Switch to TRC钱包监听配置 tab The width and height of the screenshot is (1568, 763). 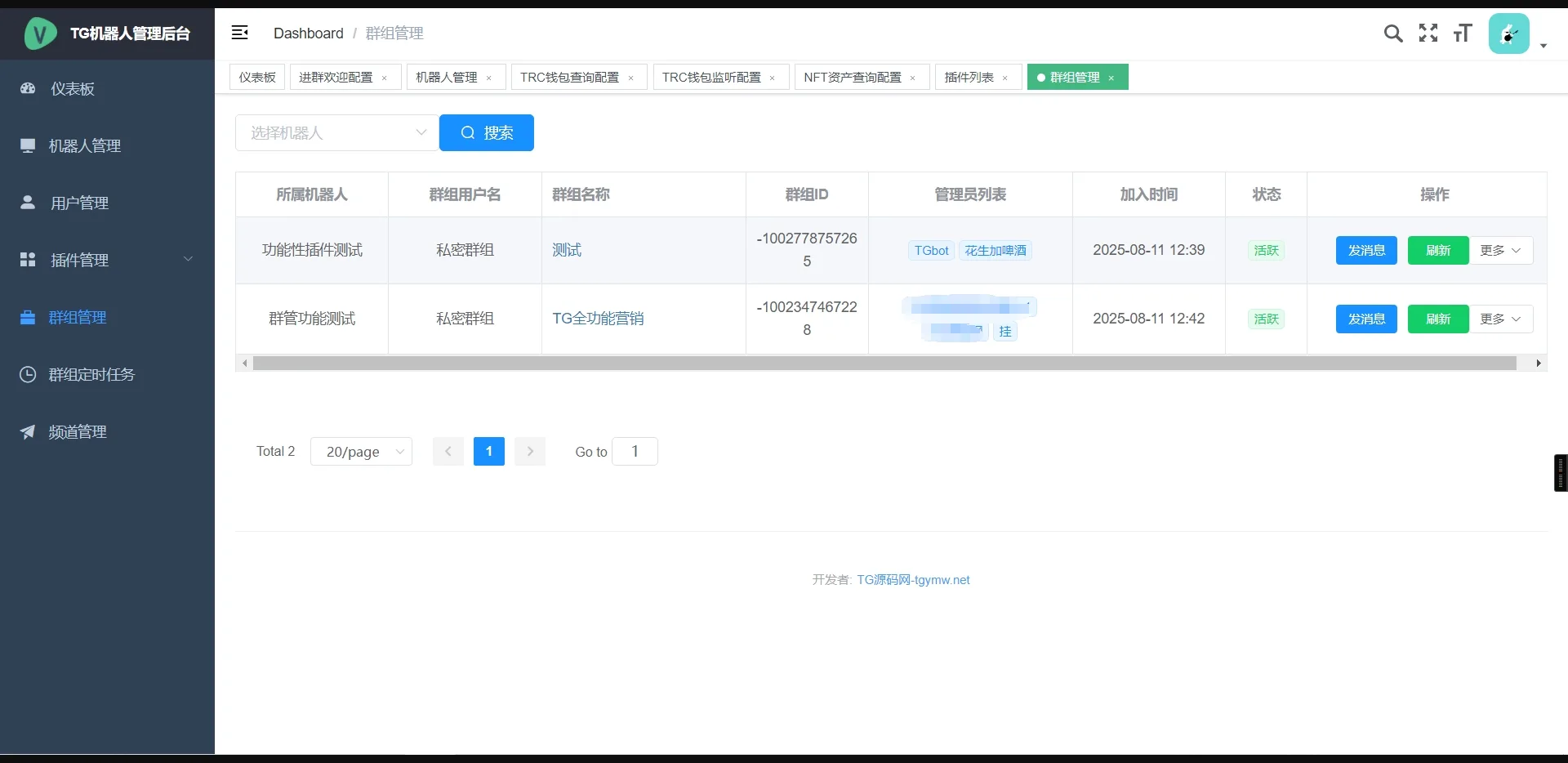[711, 78]
